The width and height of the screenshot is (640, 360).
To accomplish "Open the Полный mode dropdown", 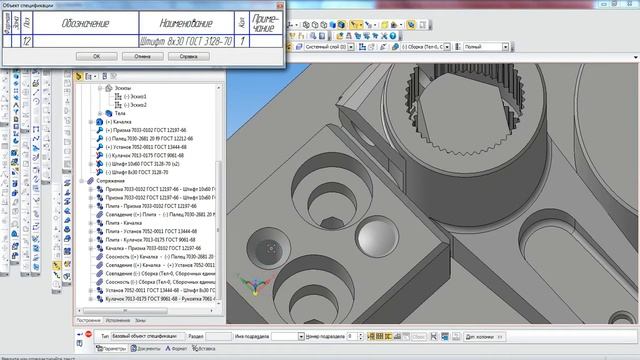I will 505,47.
